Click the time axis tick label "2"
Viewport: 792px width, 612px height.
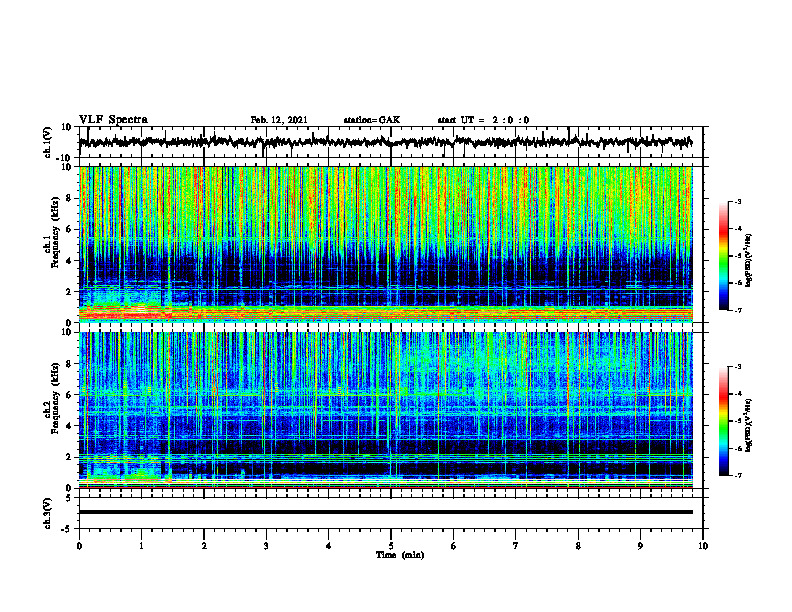204,546
